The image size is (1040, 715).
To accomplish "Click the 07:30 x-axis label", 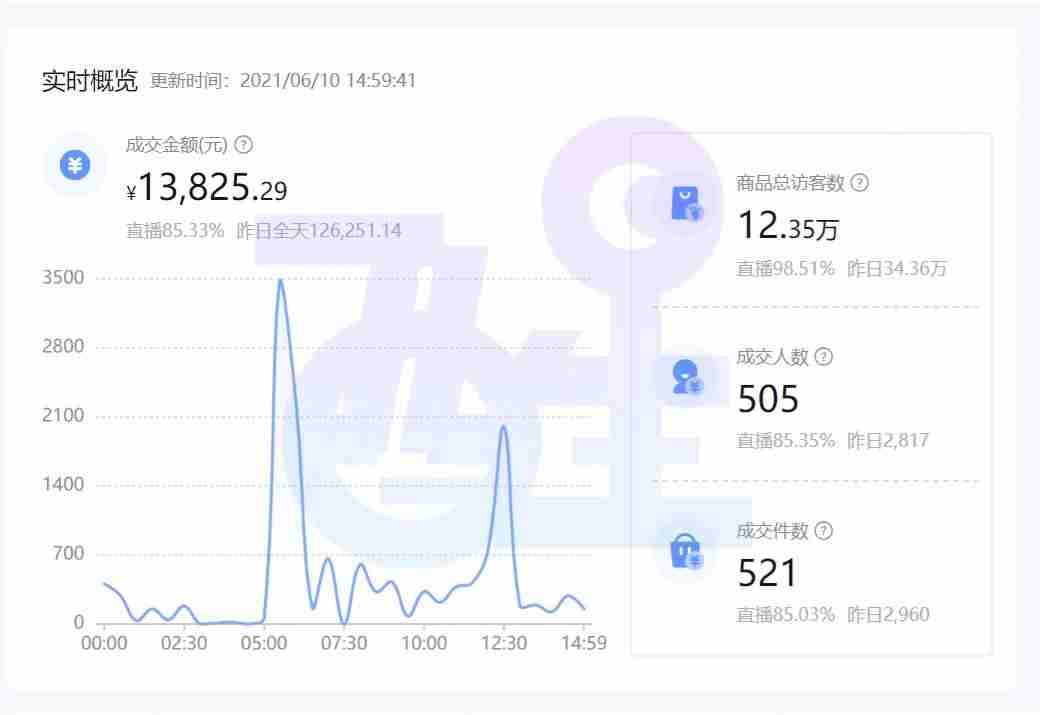I will coord(344,643).
